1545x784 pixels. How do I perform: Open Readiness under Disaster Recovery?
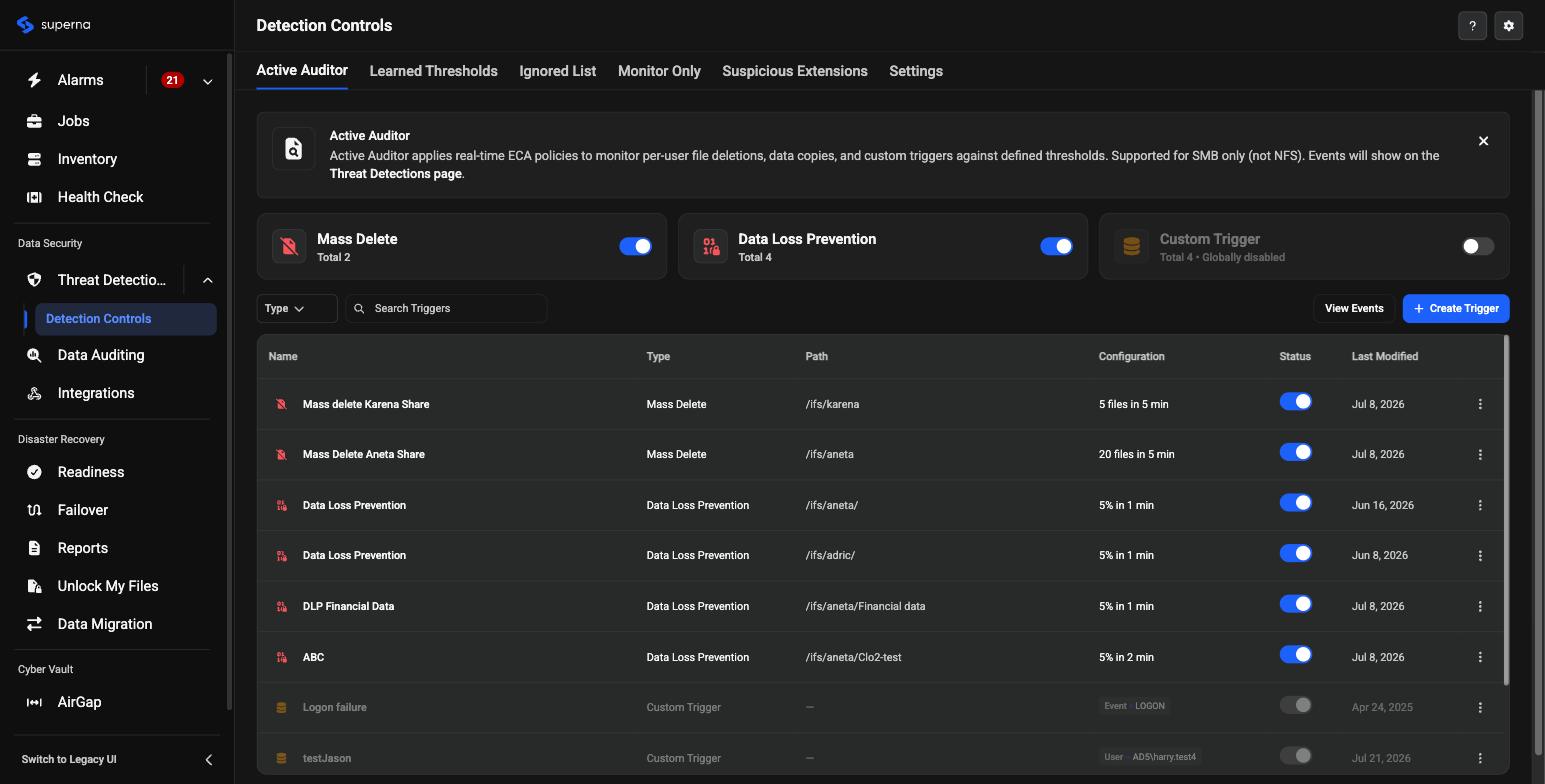click(90, 472)
